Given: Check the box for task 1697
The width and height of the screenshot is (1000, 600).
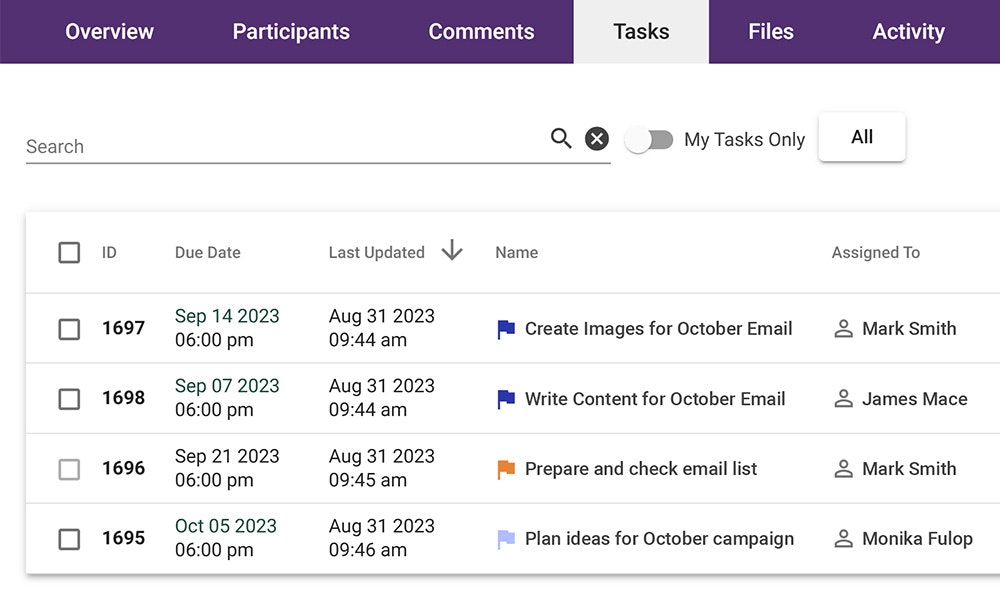Looking at the screenshot, I should (69, 329).
